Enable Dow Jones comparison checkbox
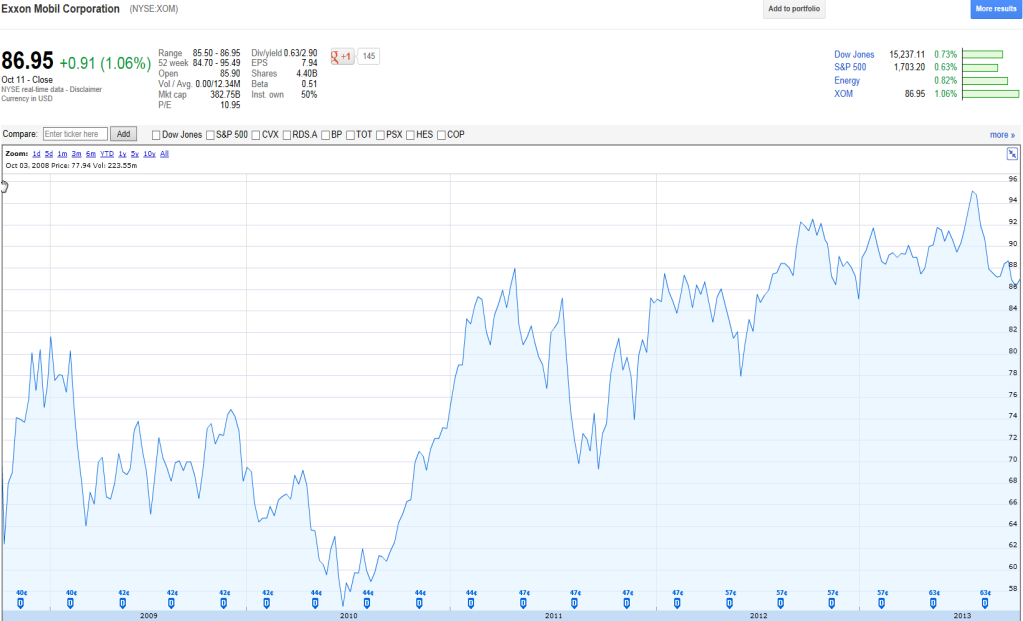 tap(156, 135)
